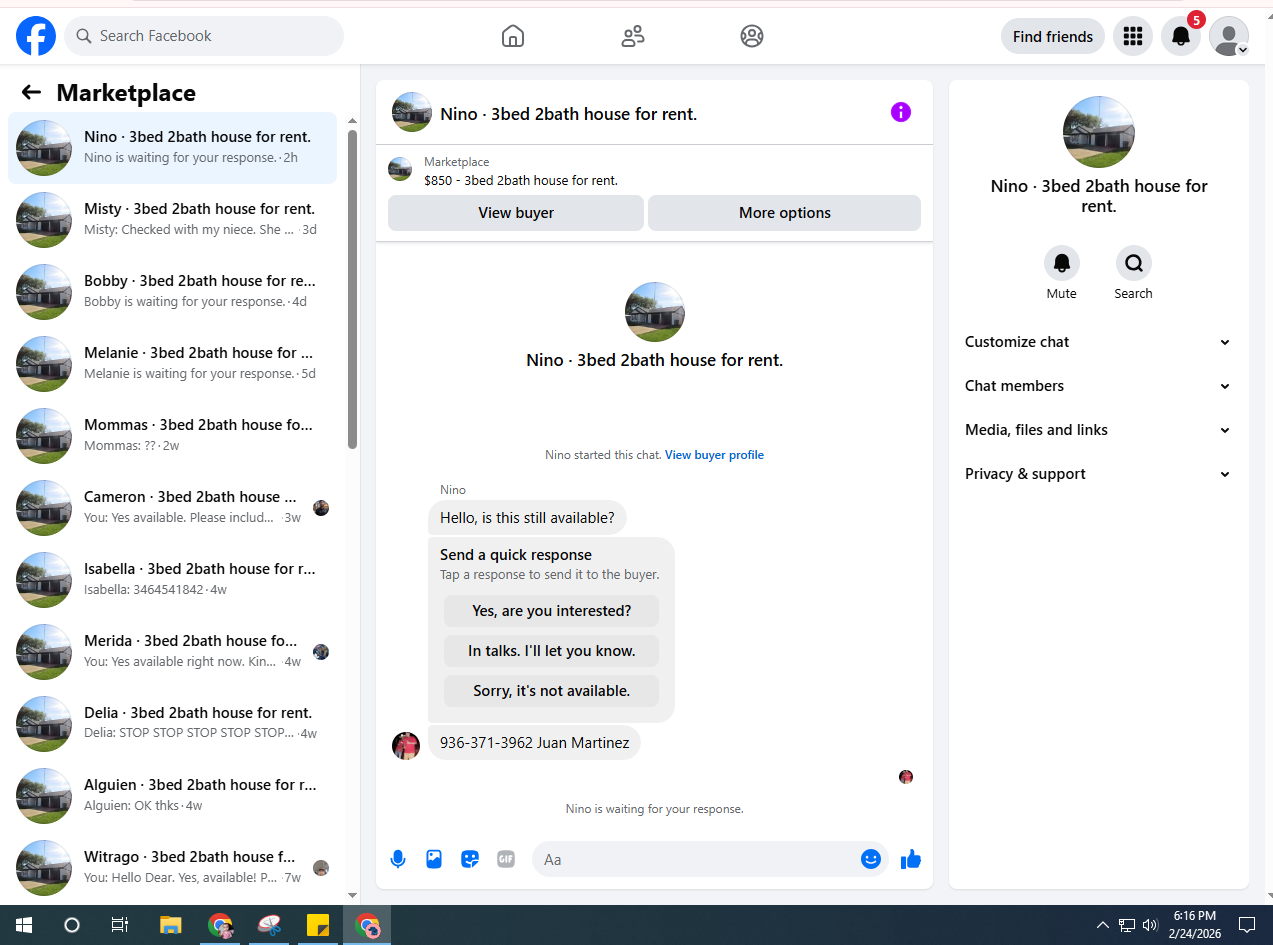Go to the Home feed icon
Screen dimensions: 1273x945
click(513, 36)
